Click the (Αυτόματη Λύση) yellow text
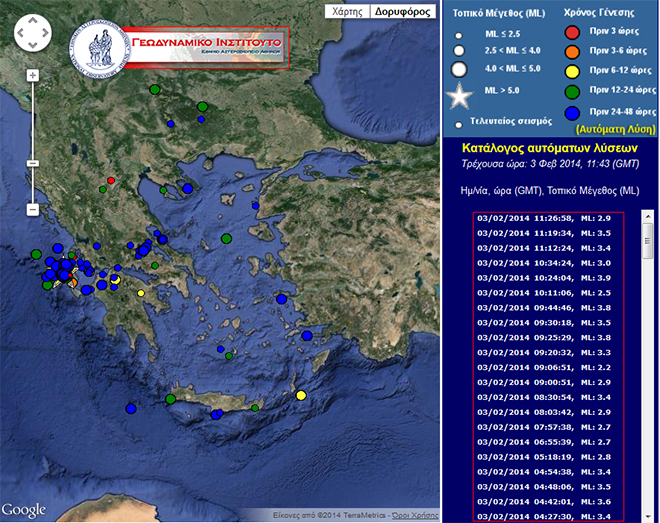Screen dimensions: 660x523 click(616, 128)
